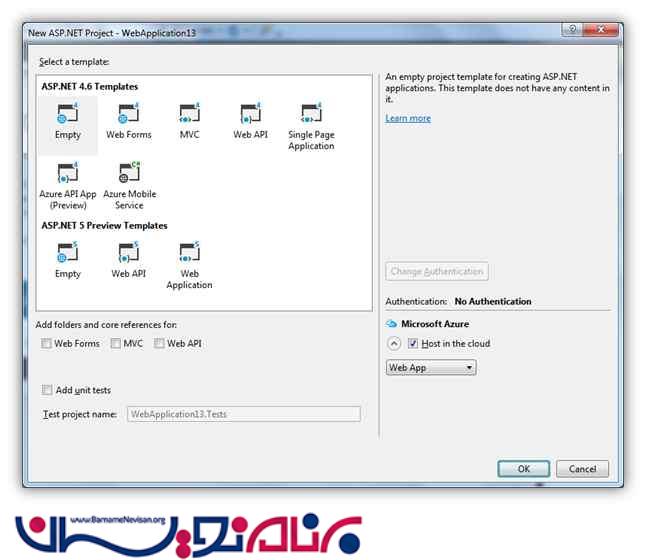Screen dimensions: 646x560
Task: Click the 'ASP.NET 4.6 Templates' heading
Action: (x=90, y=87)
